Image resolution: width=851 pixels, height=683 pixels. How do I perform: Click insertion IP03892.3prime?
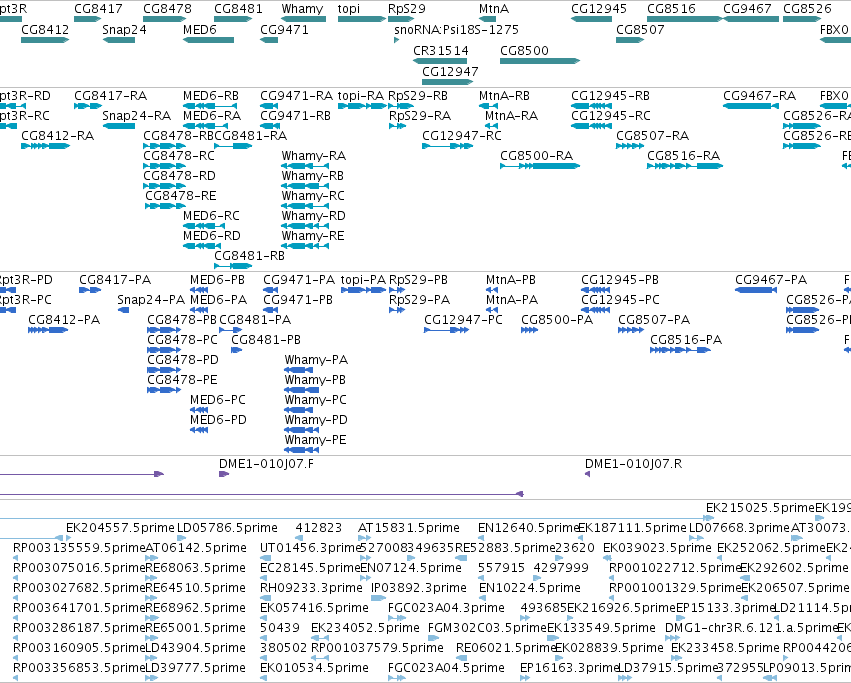point(418,588)
